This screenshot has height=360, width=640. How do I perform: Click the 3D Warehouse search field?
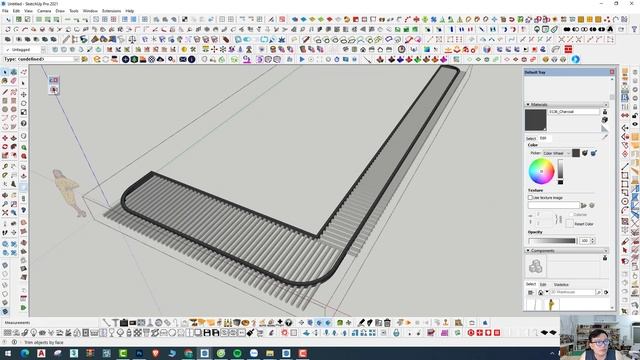pos(573,293)
